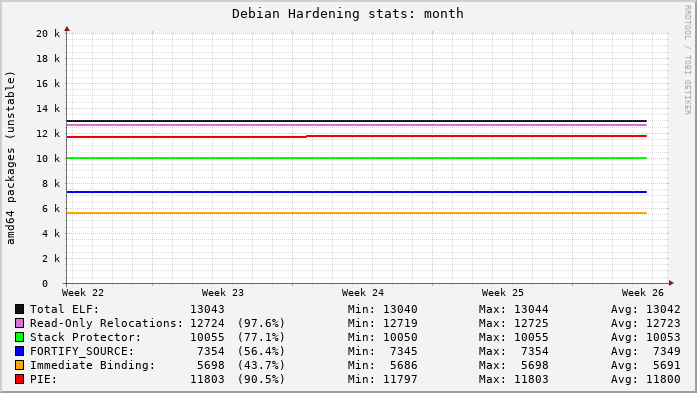Click the y-axis title 'amd64 packages (unstable)'
The height and width of the screenshot is (393, 697).
click(11, 158)
